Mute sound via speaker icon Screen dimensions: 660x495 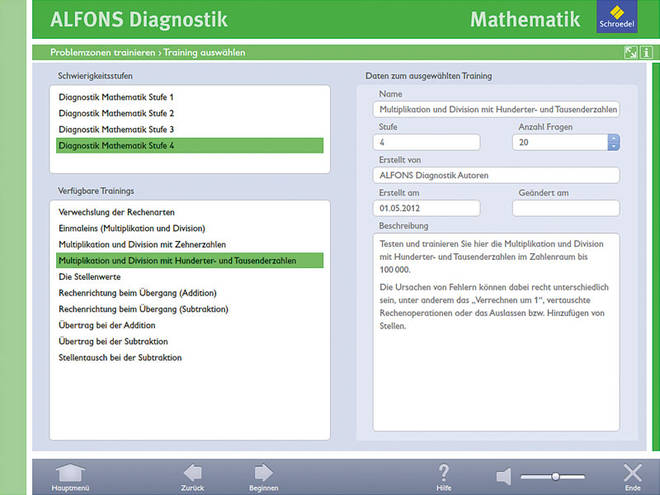click(503, 476)
